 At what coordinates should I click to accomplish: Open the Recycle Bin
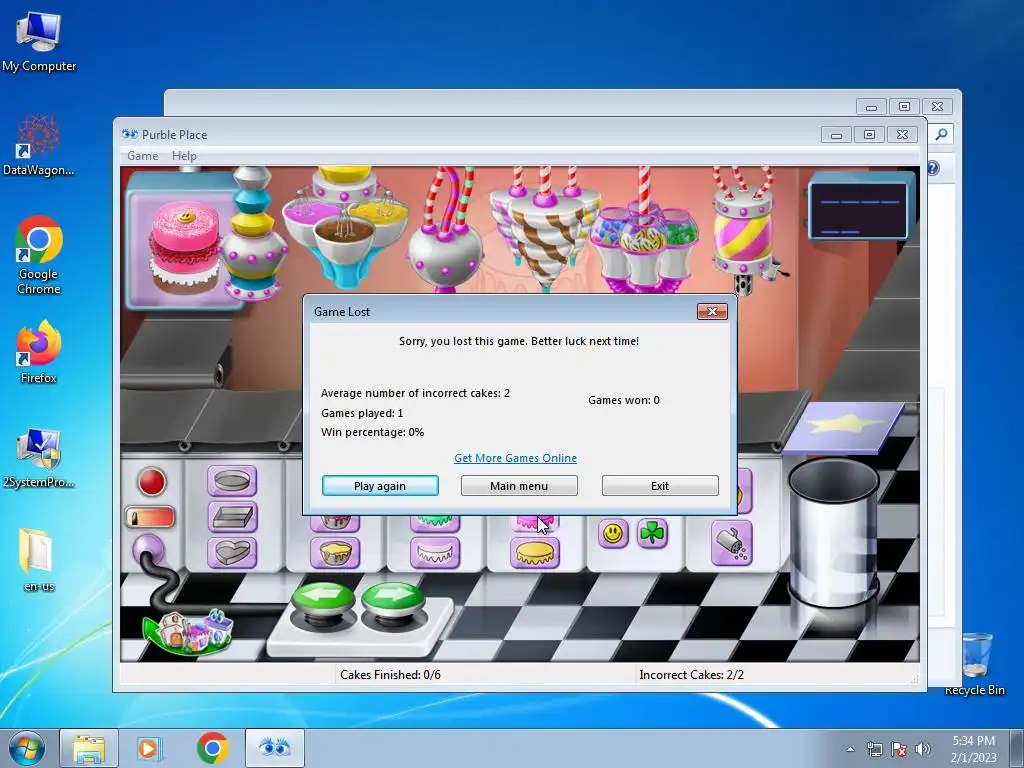(975, 664)
